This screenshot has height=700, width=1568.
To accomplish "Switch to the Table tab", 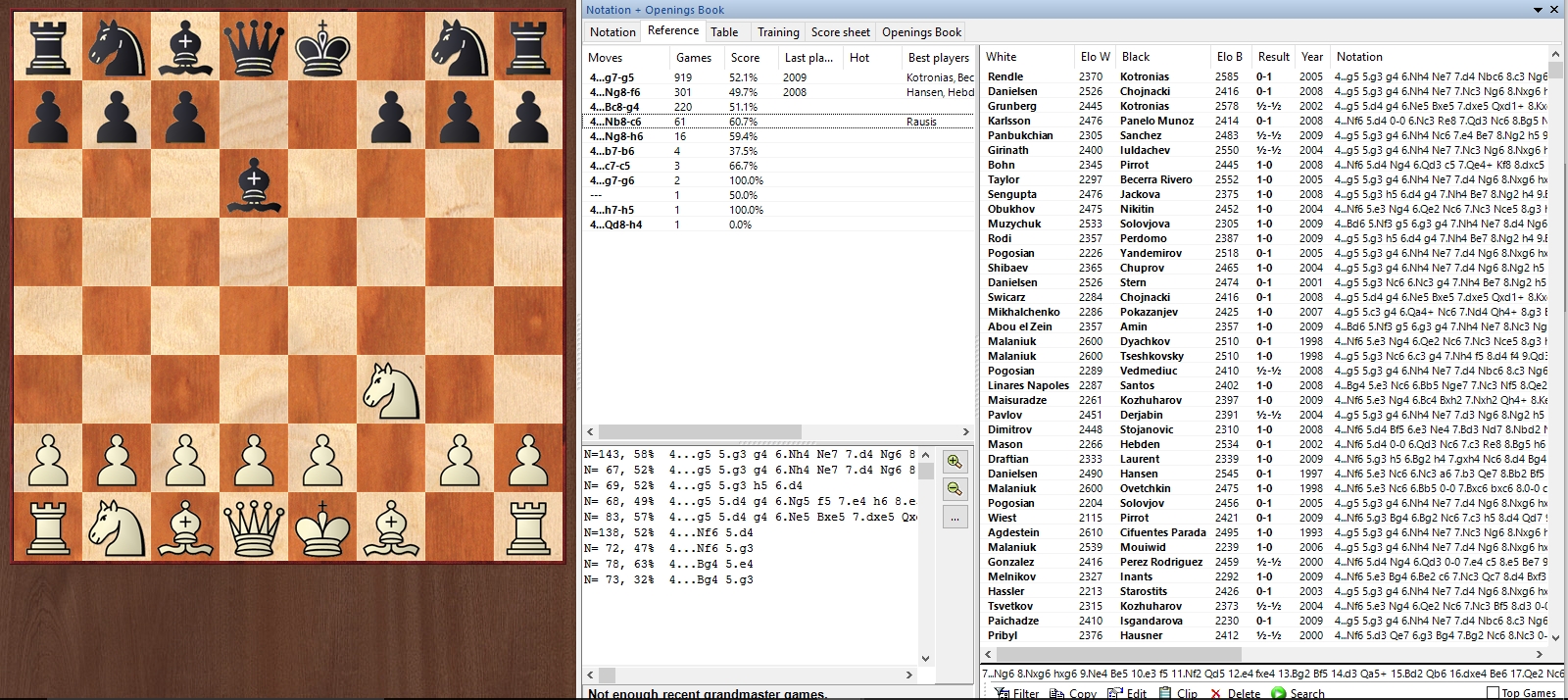I will coord(725,32).
